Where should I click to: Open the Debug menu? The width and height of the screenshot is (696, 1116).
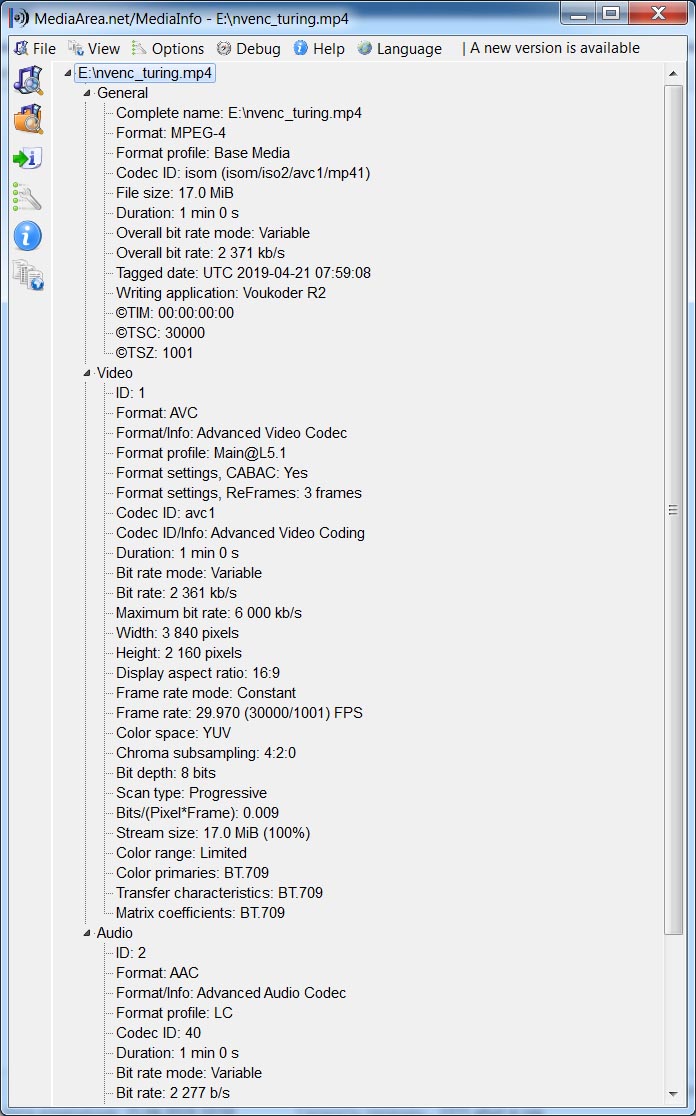click(248, 48)
